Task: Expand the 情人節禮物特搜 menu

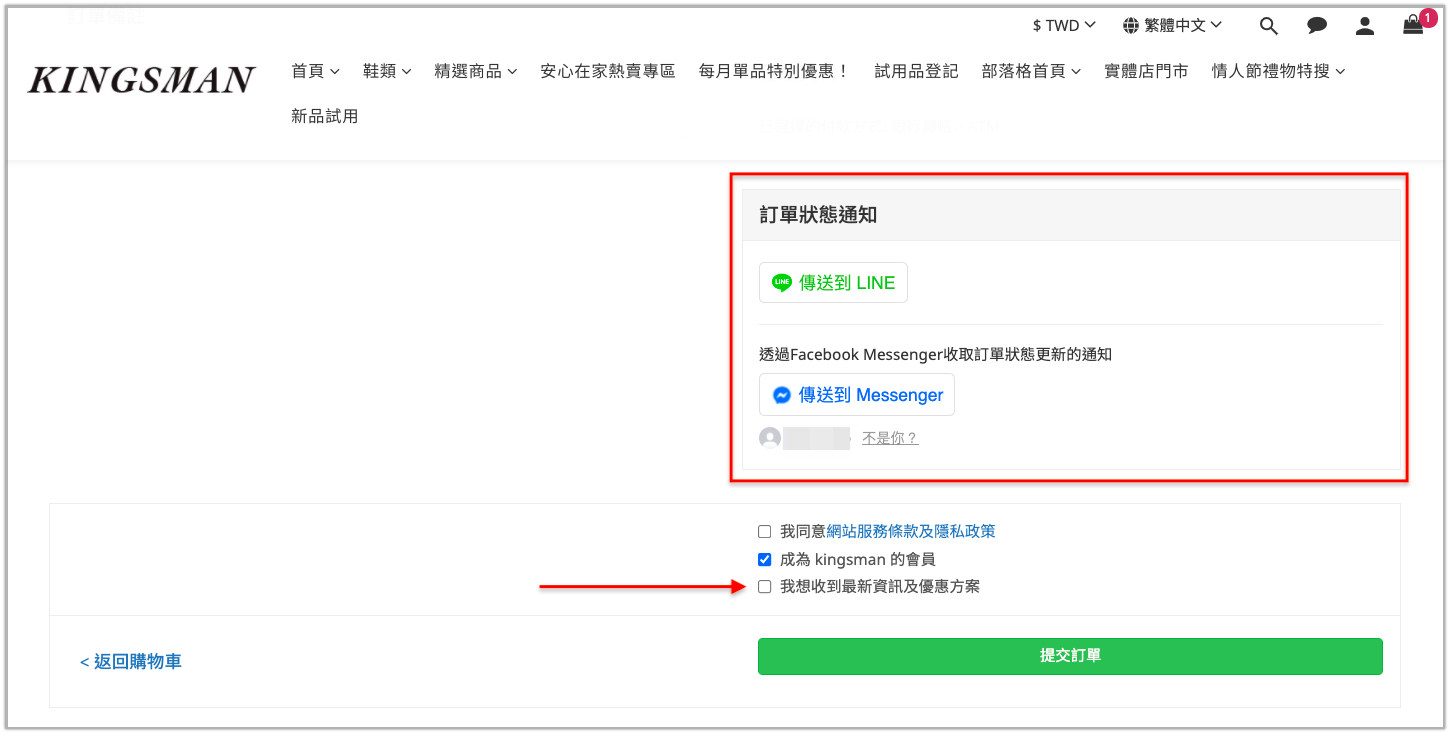Action: pyautogui.click(x=1278, y=71)
